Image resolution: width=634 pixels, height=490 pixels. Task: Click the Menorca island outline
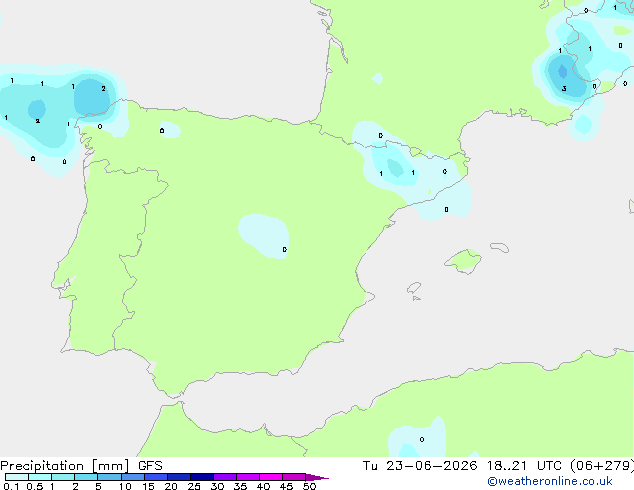499,247
